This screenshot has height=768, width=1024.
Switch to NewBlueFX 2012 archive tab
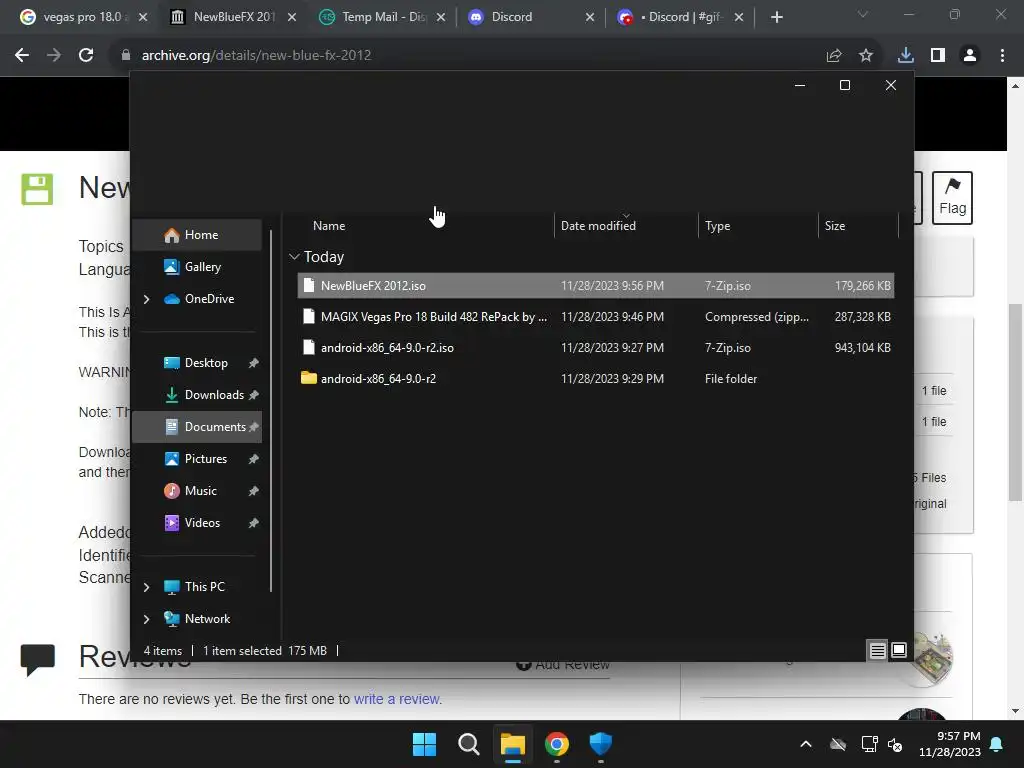click(x=233, y=17)
